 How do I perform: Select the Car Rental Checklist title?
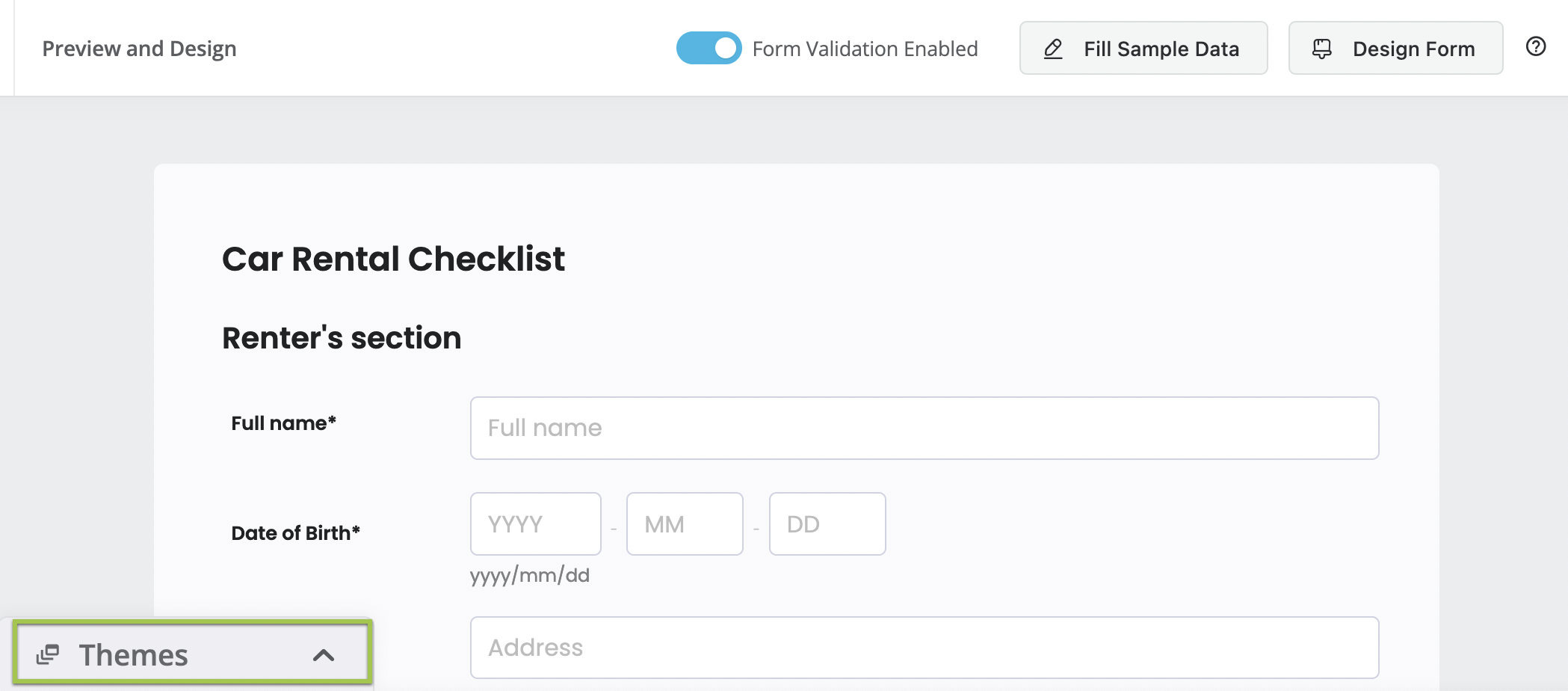pos(393,259)
